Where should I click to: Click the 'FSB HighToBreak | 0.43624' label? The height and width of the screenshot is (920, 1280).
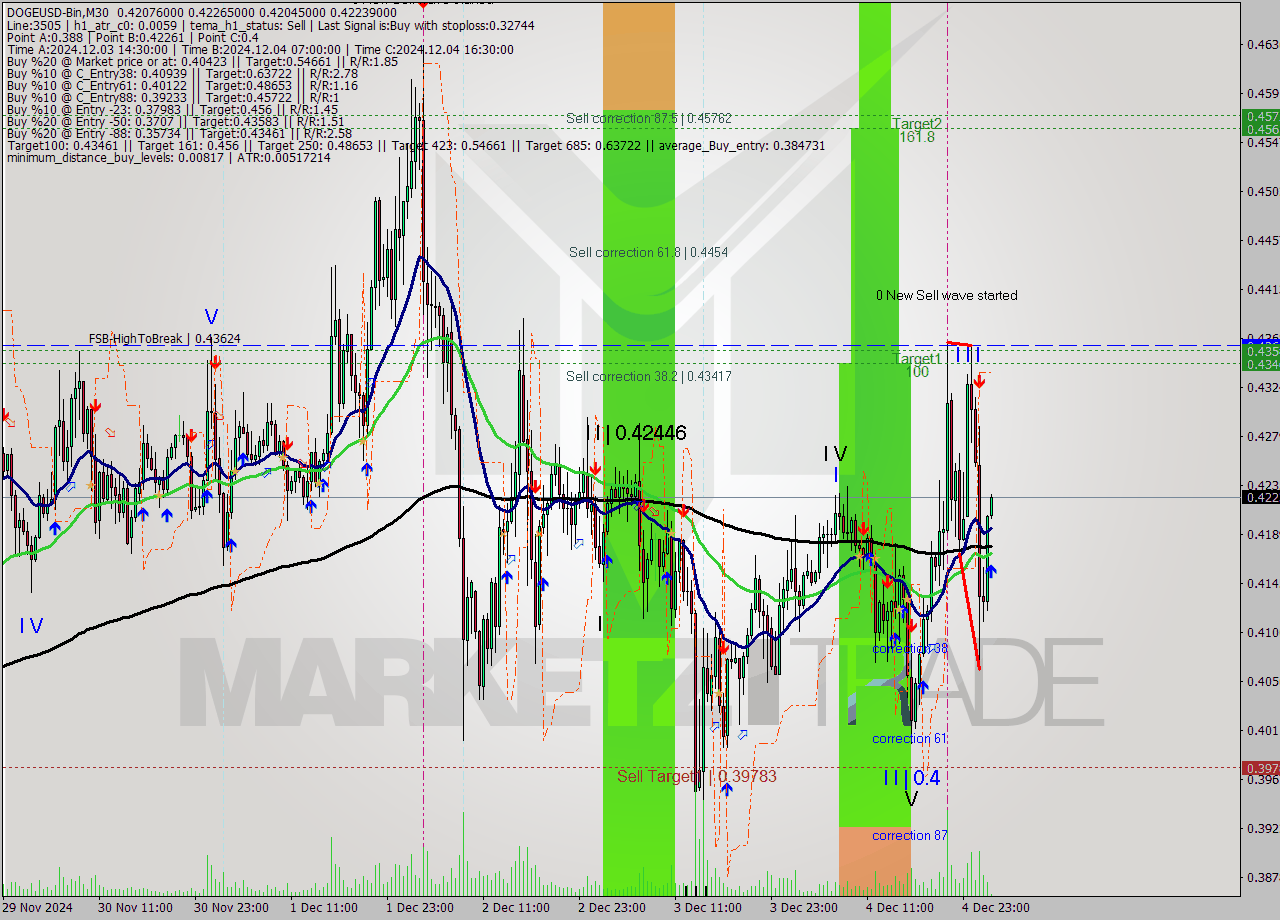[x=164, y=339]
